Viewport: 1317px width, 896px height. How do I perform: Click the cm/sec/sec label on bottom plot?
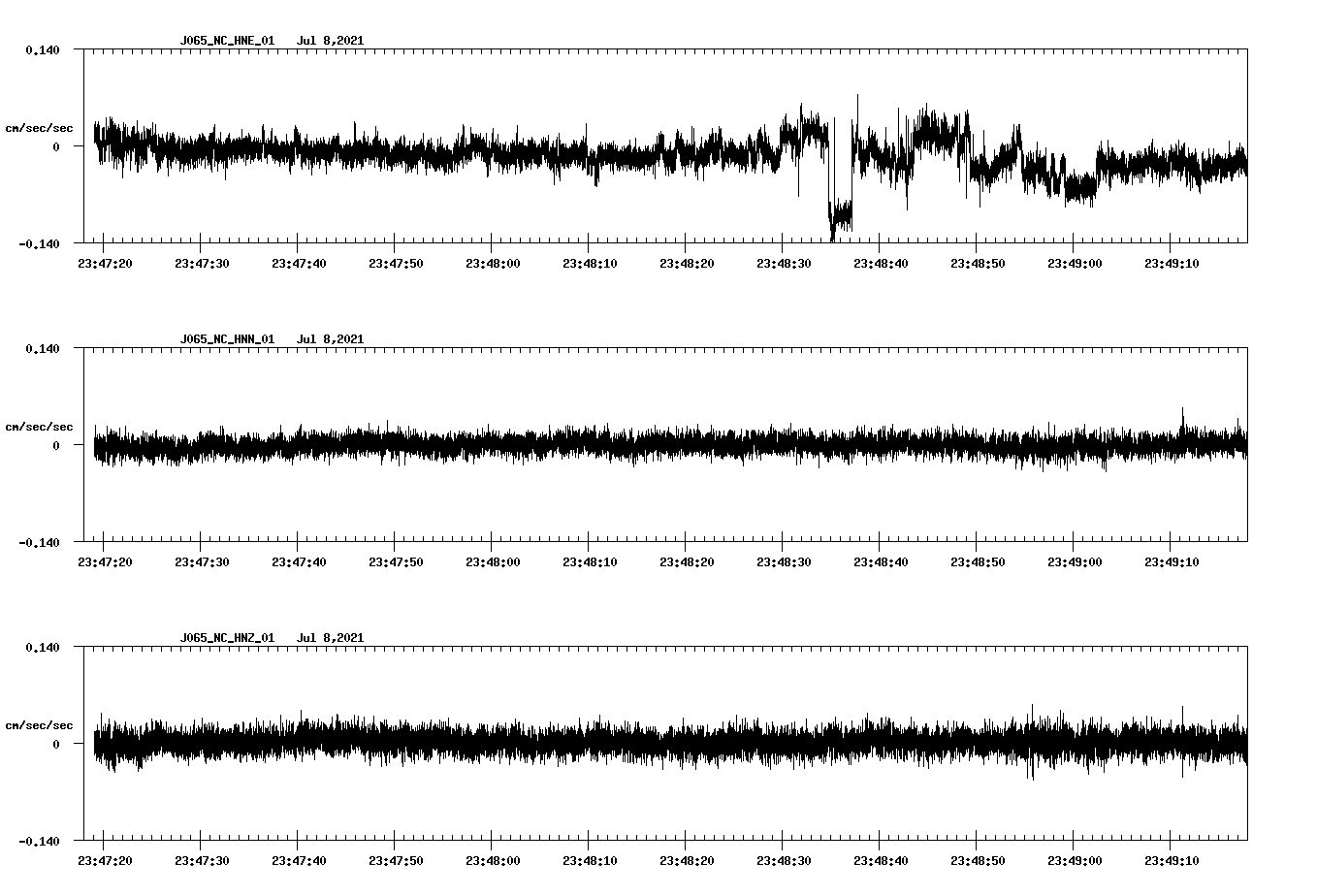click(40, 724)
